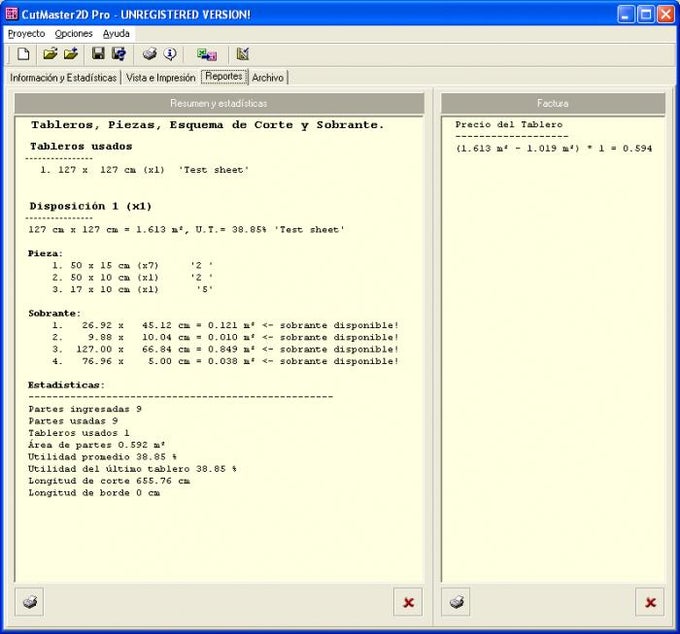Click the optimize checkmark toolbar icon
Screen dimensions: 680x634
[242, 54]
